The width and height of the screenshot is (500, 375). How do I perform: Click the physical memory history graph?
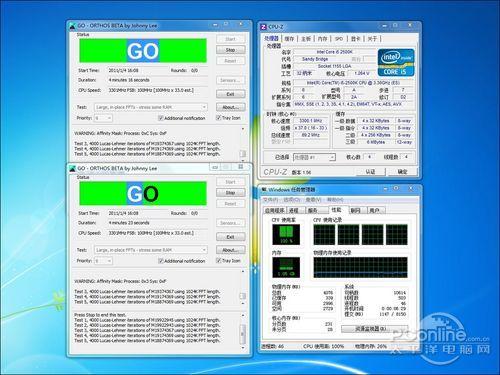[x=360, y=267]
